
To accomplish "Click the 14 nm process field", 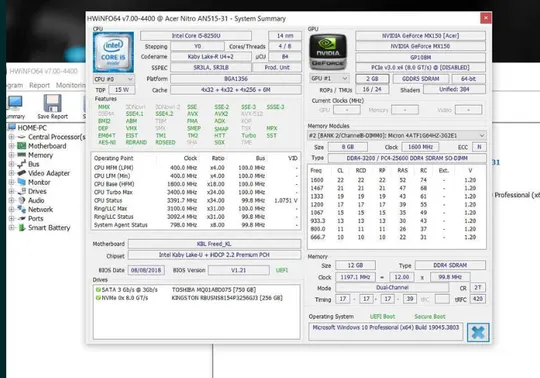I will point(285,36).
